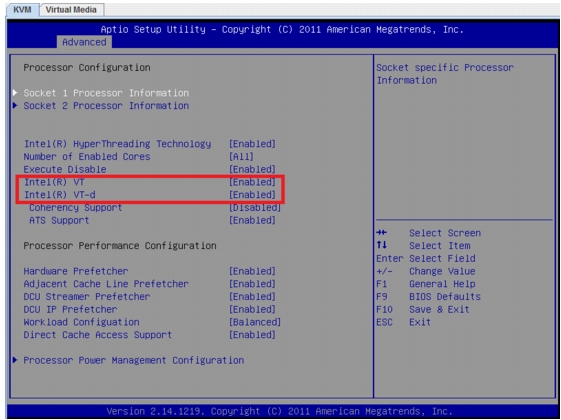Change Workload Configuation [Balanced] value
The width and height of the screenshot is (561, 420).
click(x=255, y=322)
